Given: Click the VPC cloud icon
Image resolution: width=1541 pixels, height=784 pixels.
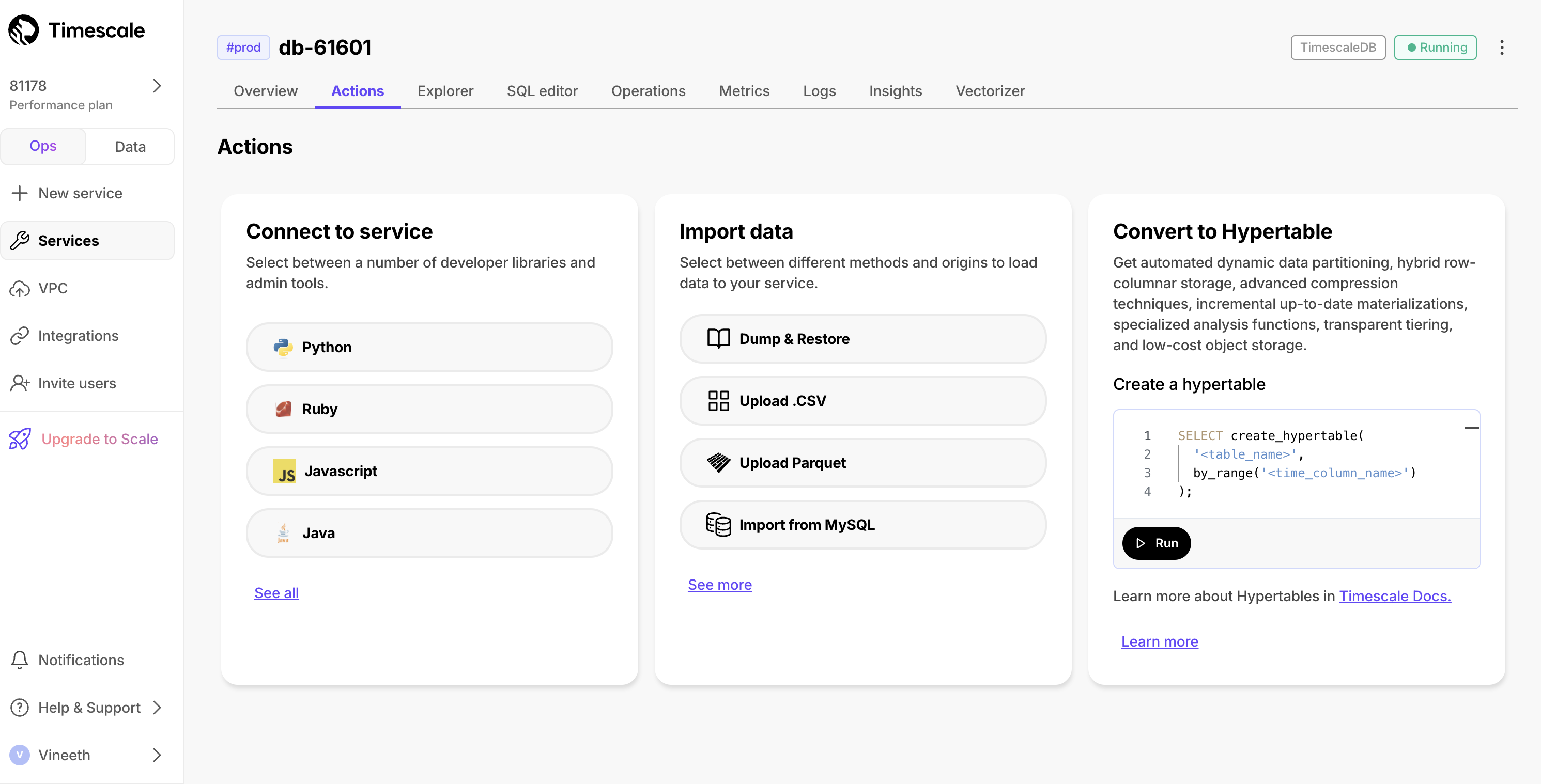Looking at the screenshot, I should point(20,288).
